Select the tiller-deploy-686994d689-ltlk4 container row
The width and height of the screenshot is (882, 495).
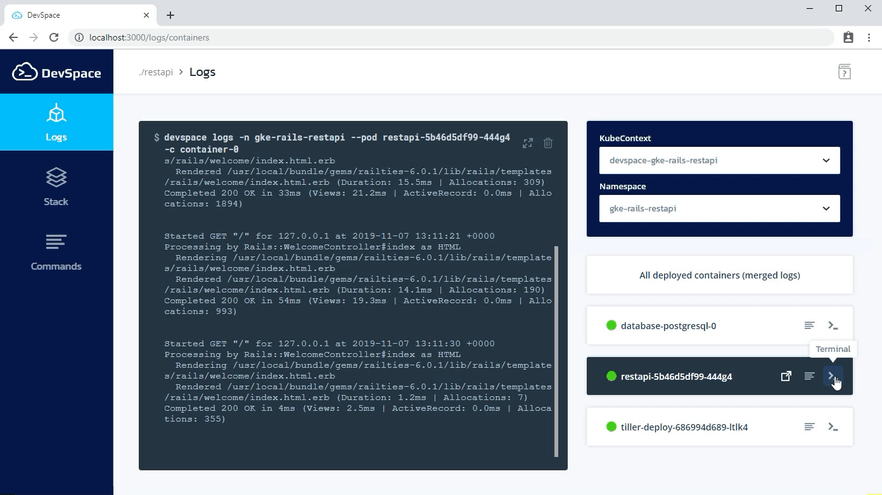coord(719,427)
